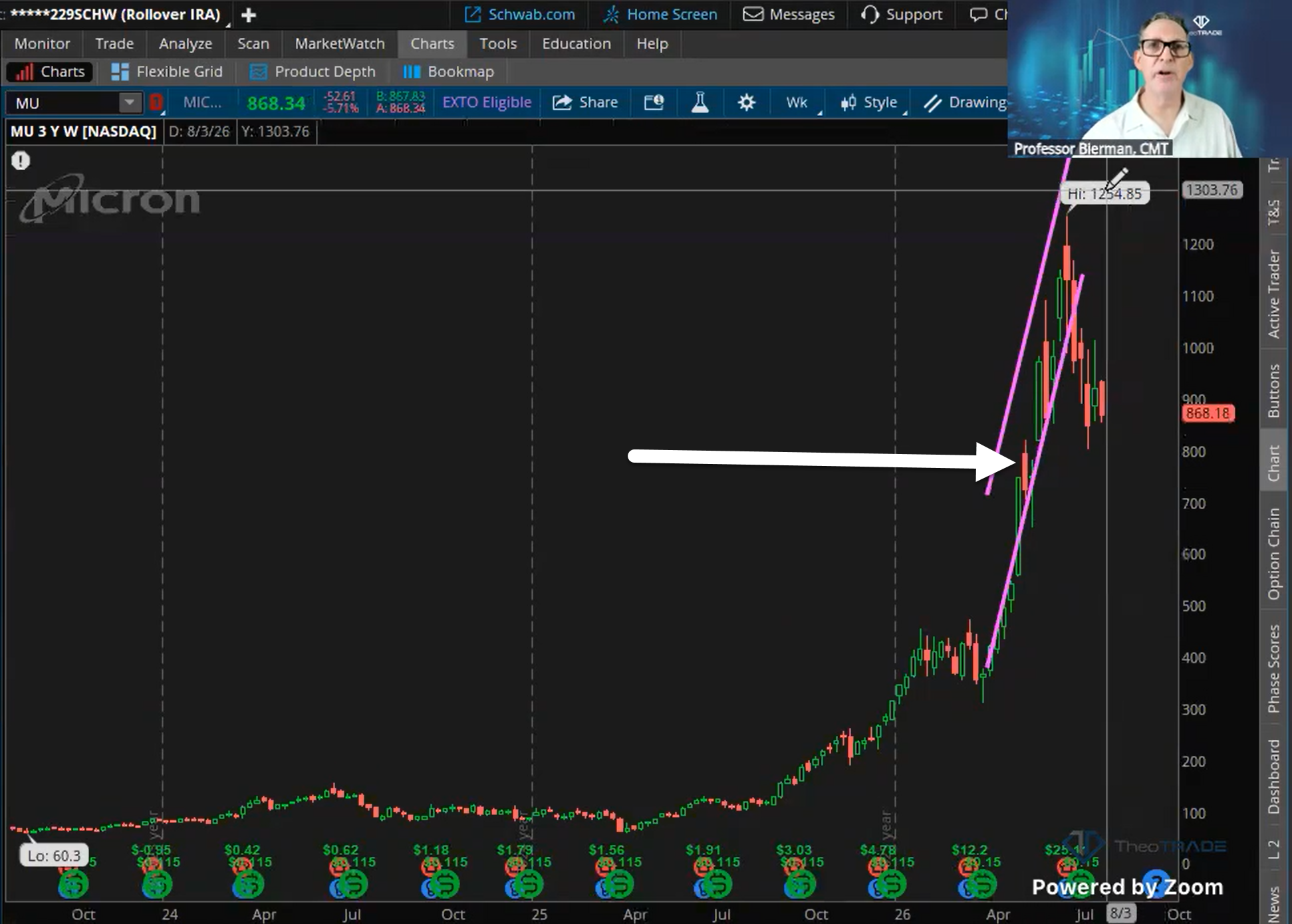Image resolution: width=1292 pixels, height=924 pixels.
Task: Open Support
Action: (x=902, y=15)
